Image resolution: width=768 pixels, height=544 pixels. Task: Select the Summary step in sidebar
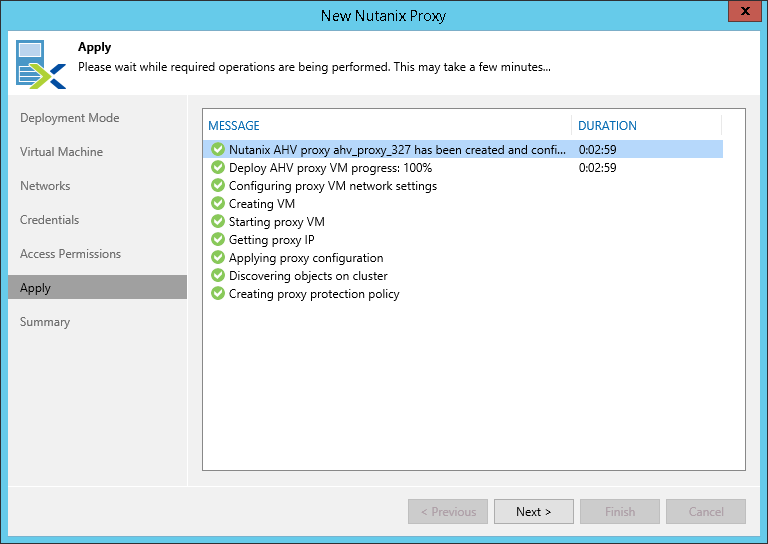(45, 322)
